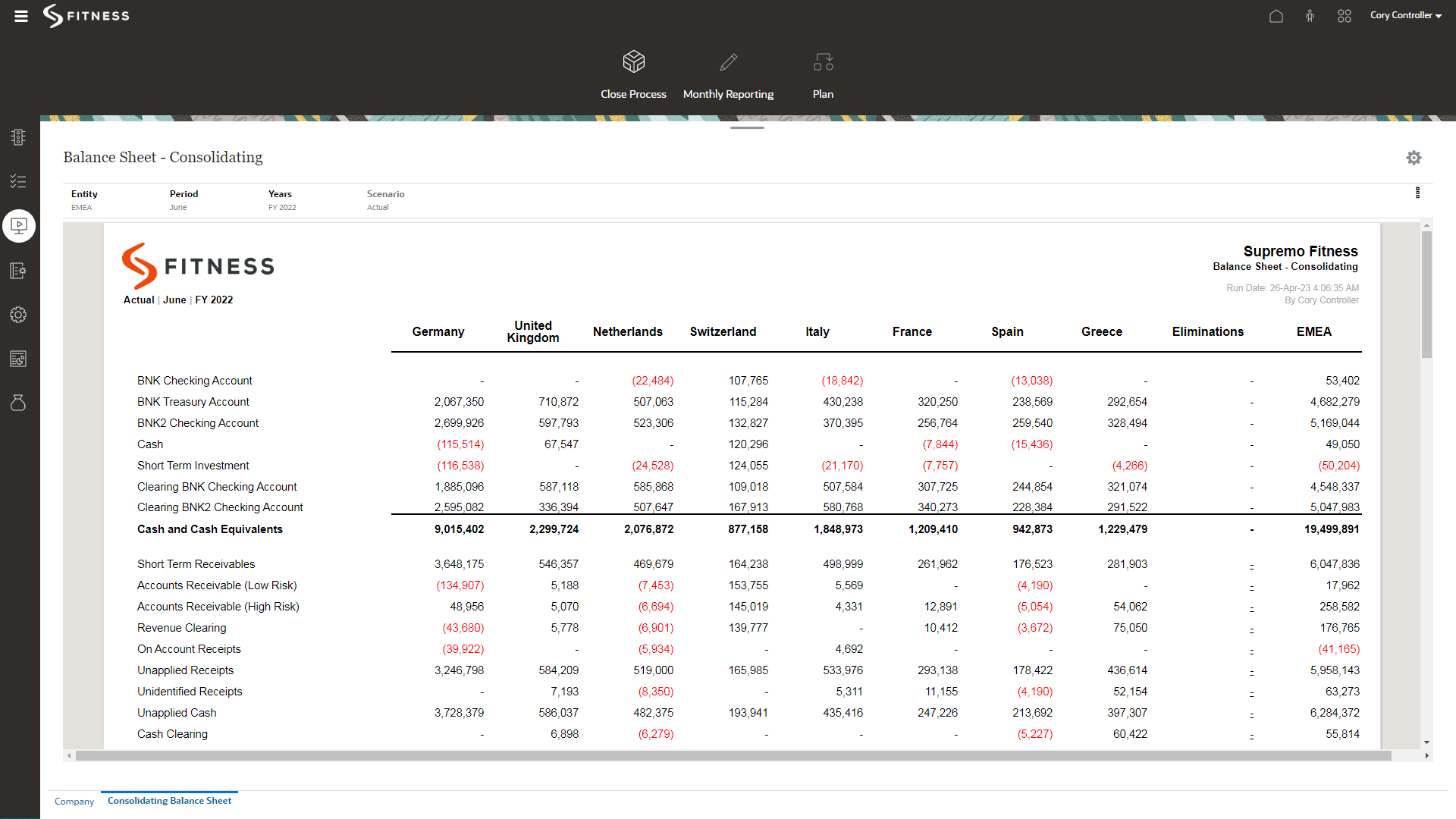Open the POV bar vertical dots menu
This screenshot has width=1456, height=819.
pos(1417,193)
